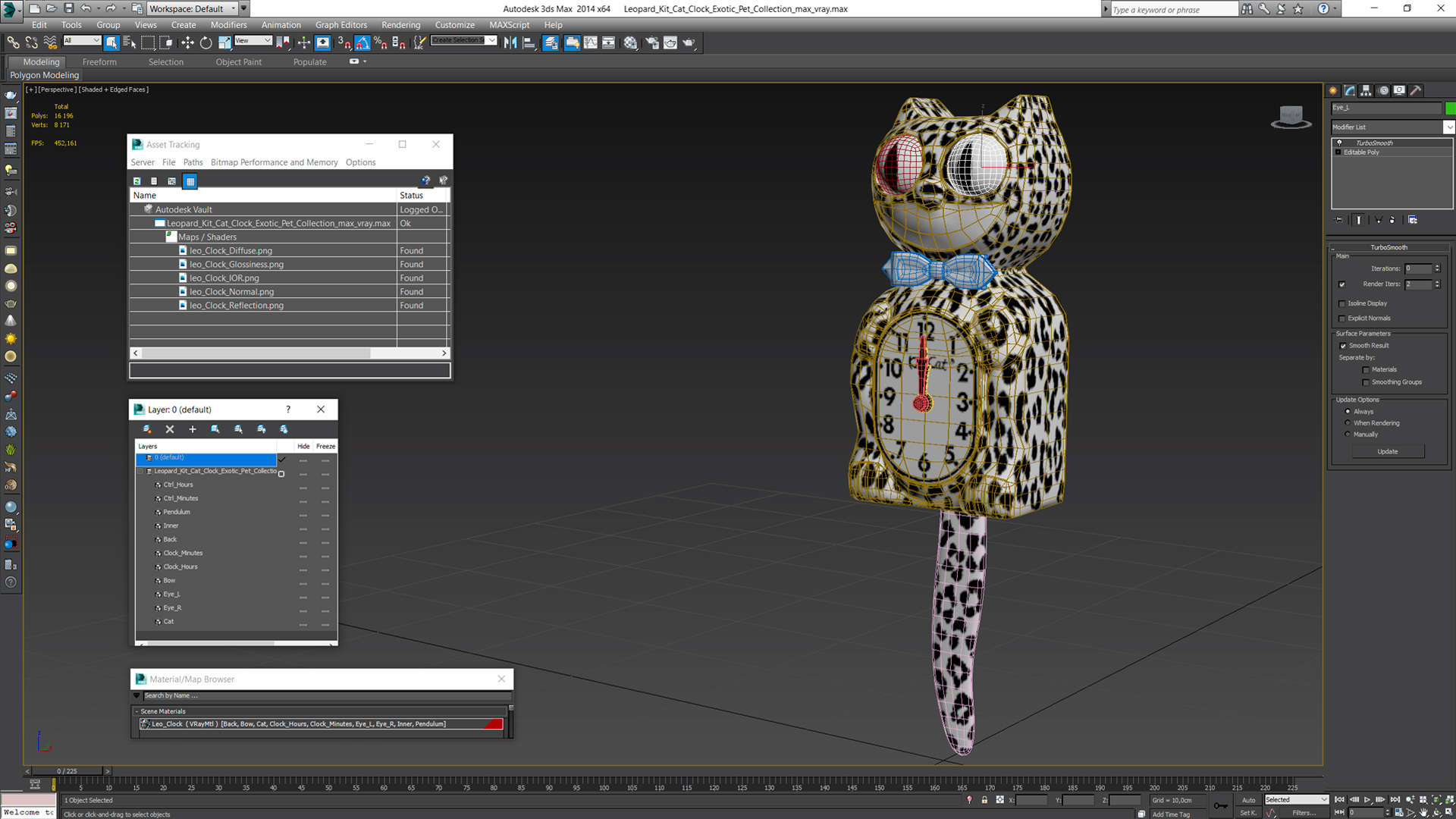Viewport: 1456px width, 819px height.
Task: Enable Separate by Materials checkbox
Action: (x=1367, y=370)
